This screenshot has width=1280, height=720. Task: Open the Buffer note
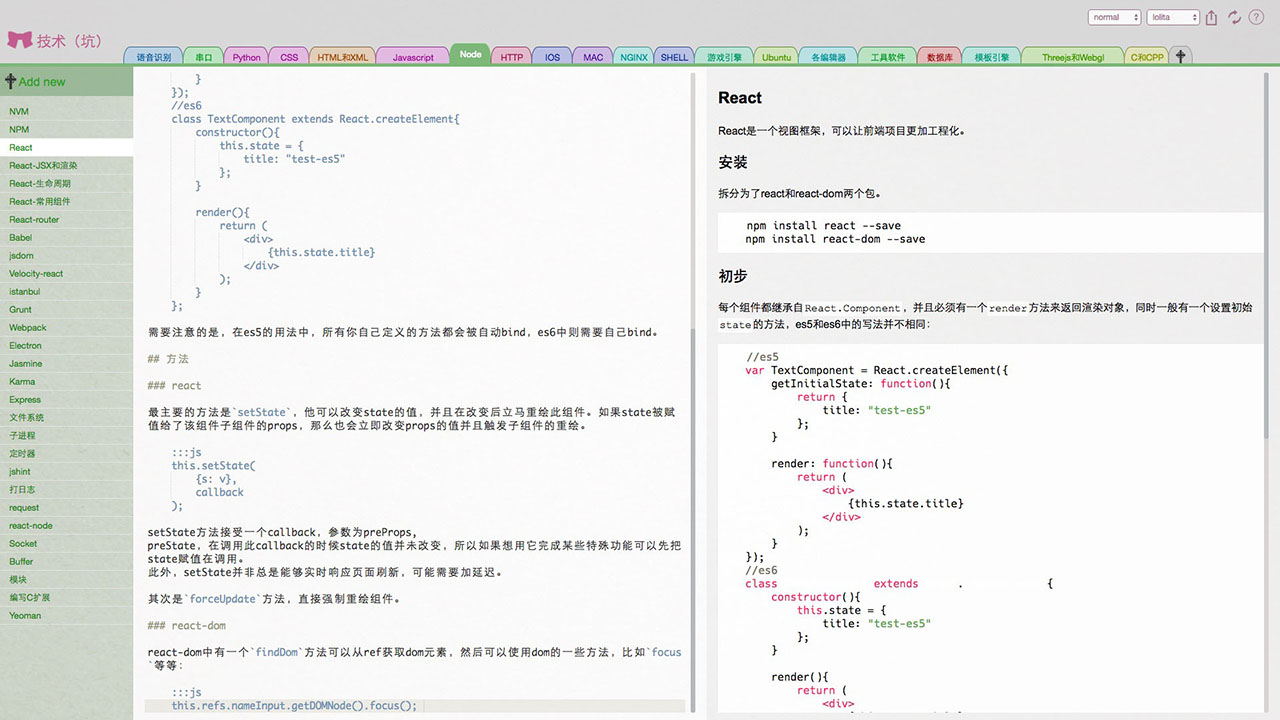pyautogui.click(x=66, y=561)
